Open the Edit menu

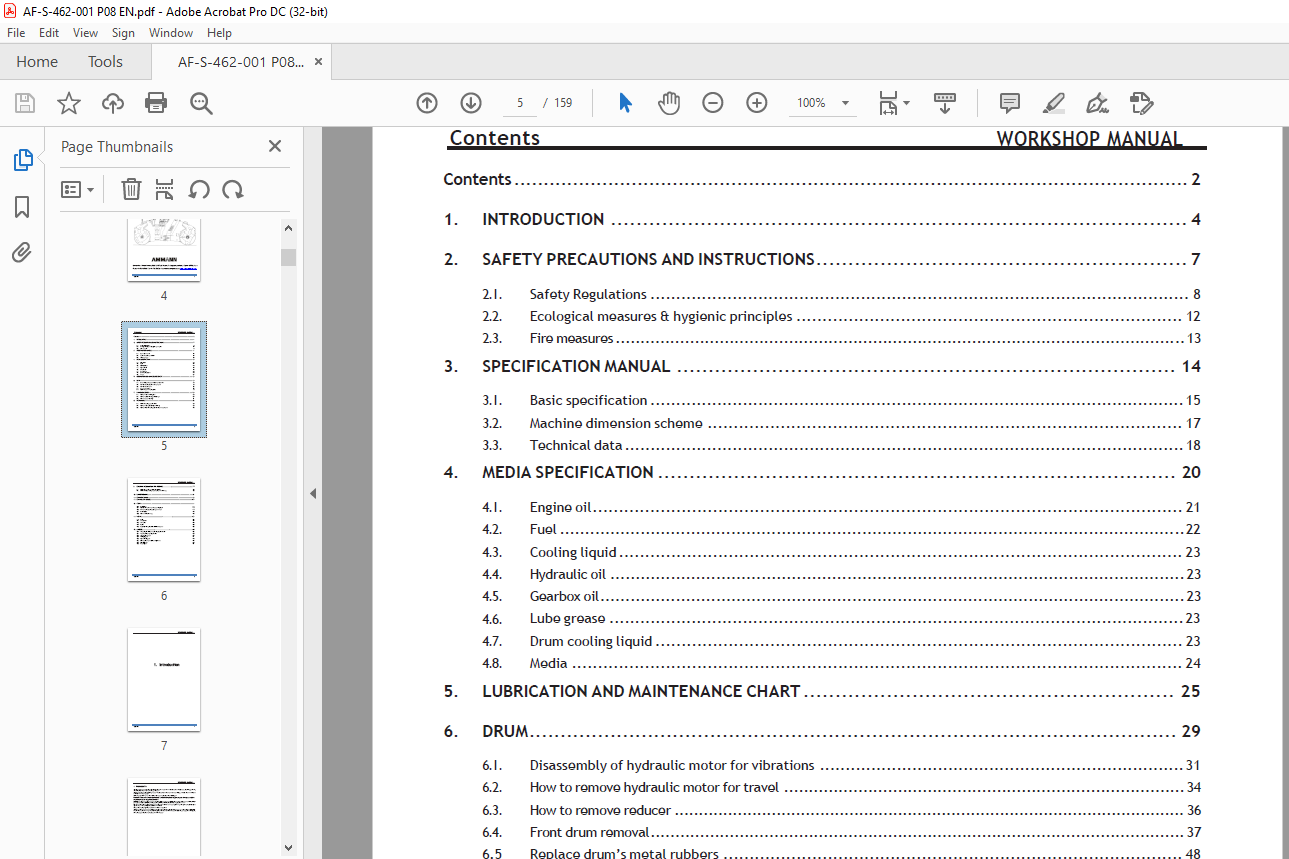[x=49, y=33]
